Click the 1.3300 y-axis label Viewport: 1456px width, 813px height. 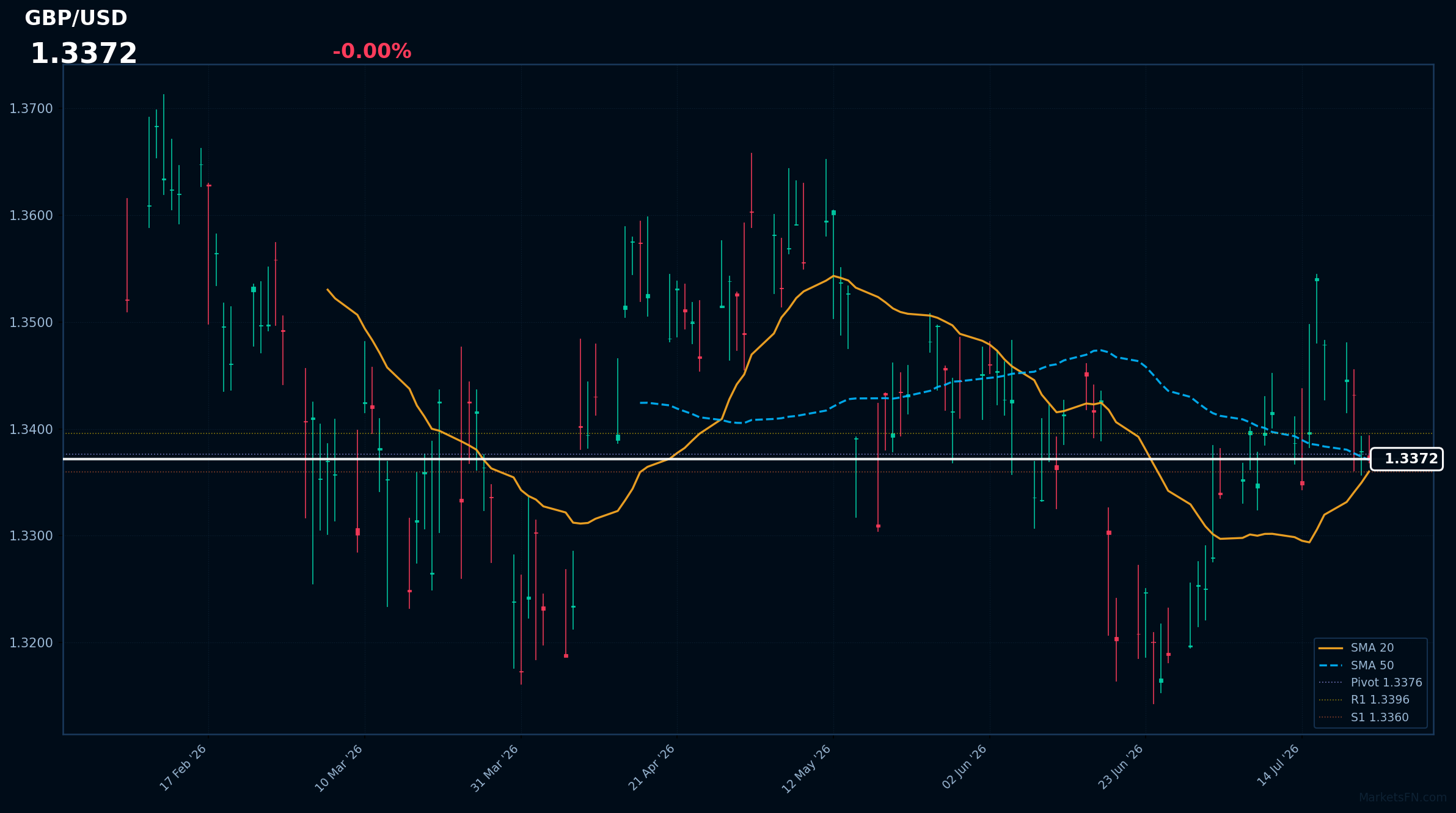pos(31,536)
